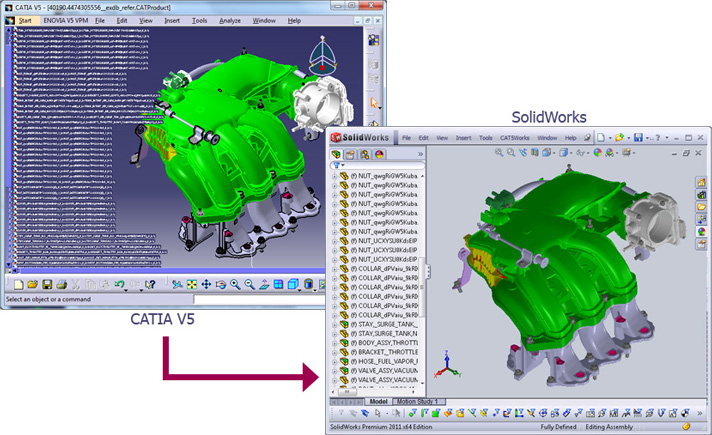Expand the BODY_ASSY,THROTTLE tree node
712x435 pixels.
point(335,341)
